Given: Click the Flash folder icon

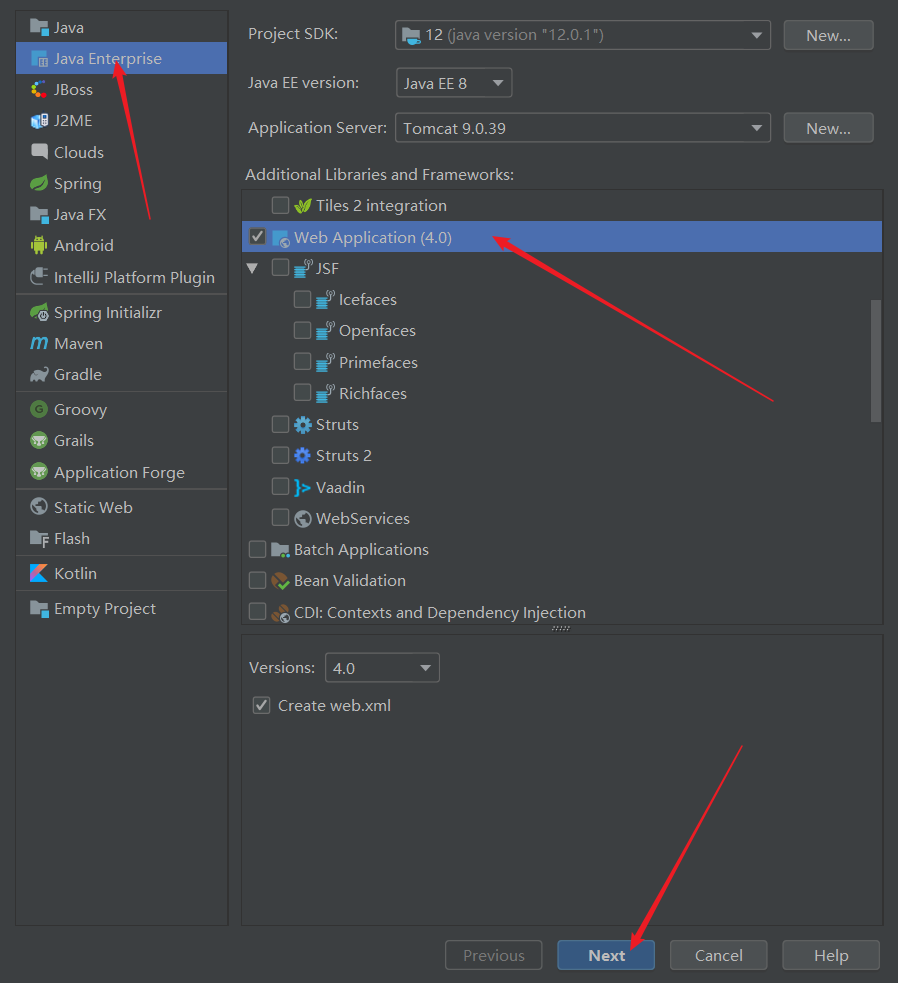Looking at the screenshot, I should click(39, 538).
